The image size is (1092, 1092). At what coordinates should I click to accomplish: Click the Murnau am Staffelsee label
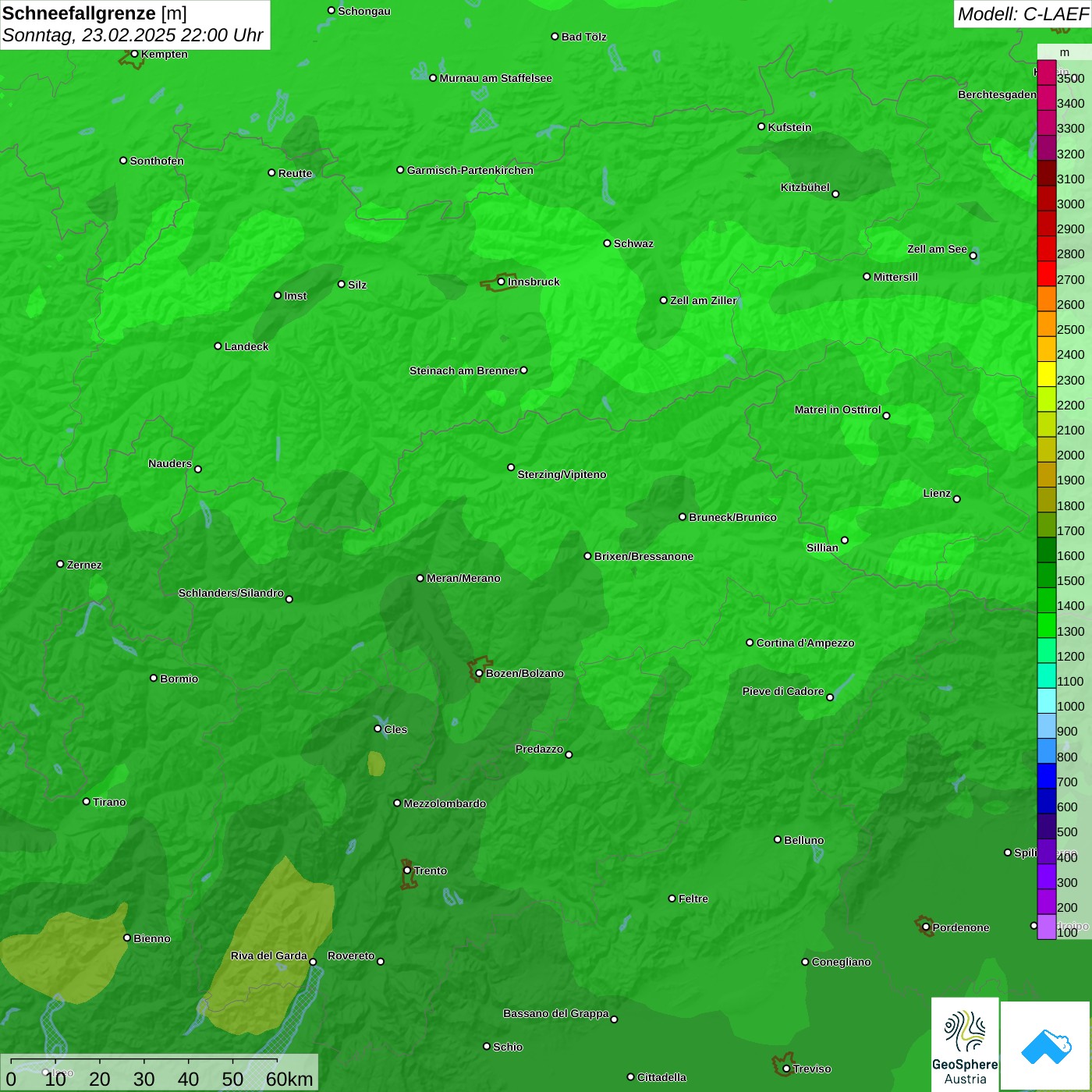(495, 78)
